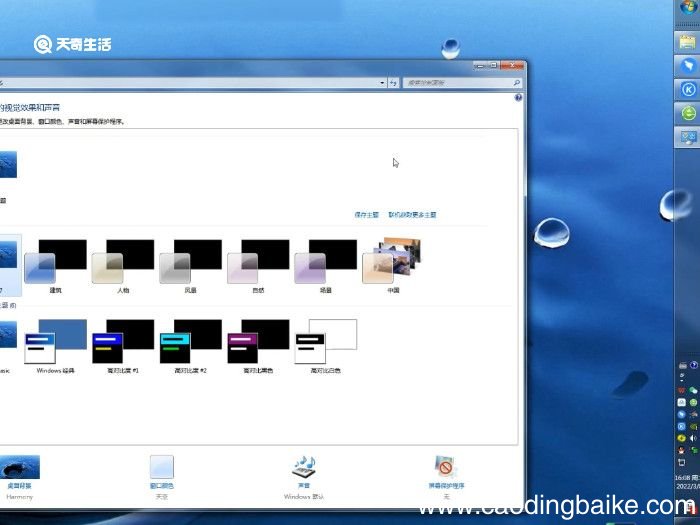Open the K music player taskbar icon
Screen dimensions: 700x525
pyautogui.click(x=688, y=89)
